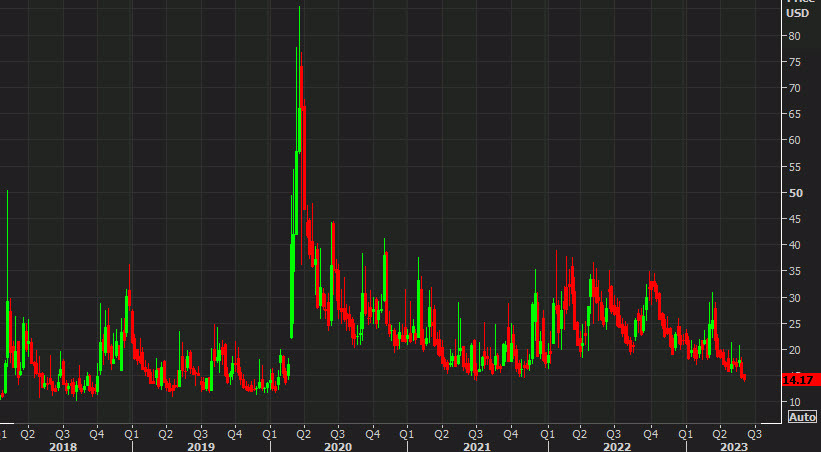821x452 pixels.
Task: Click the 45 price axis label
Action: tap(794, 219)
